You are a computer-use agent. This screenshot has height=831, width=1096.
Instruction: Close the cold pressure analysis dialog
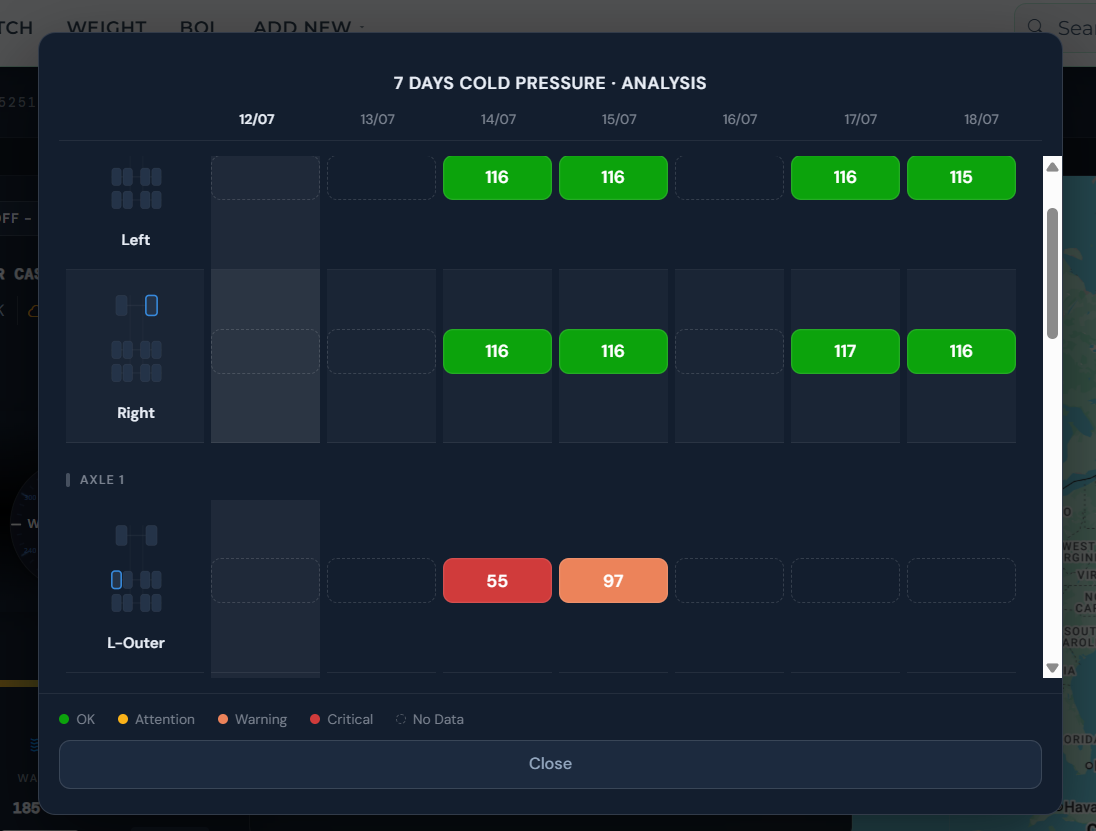[550, 764]
